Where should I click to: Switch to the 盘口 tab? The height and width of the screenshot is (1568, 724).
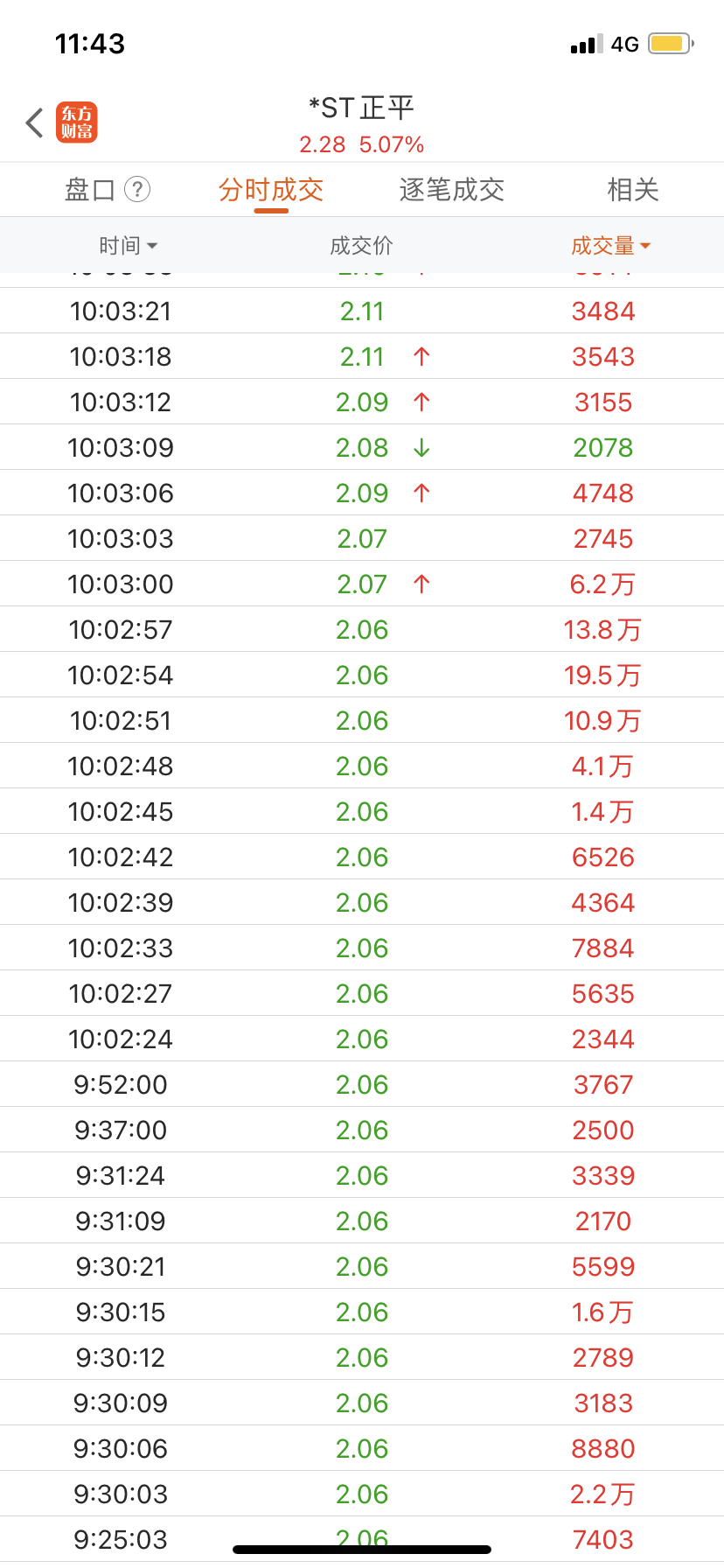pos(90,190)
